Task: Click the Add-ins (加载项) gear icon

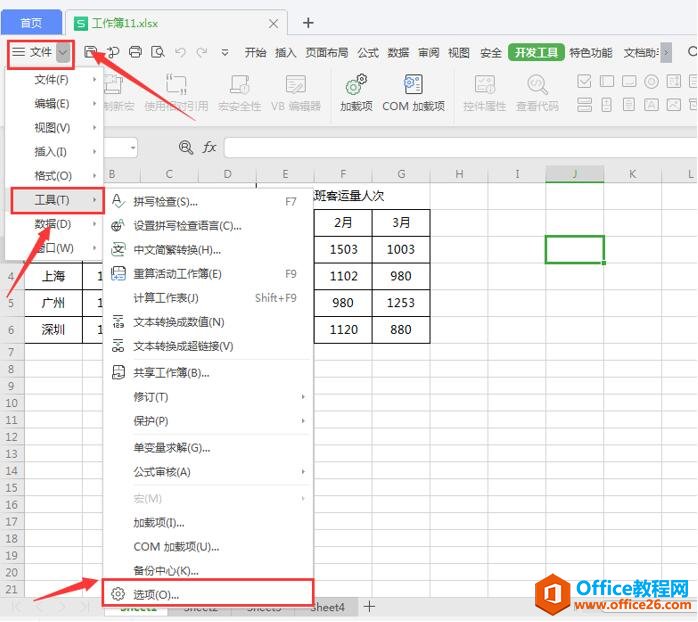Action: (x=356, y=85)
